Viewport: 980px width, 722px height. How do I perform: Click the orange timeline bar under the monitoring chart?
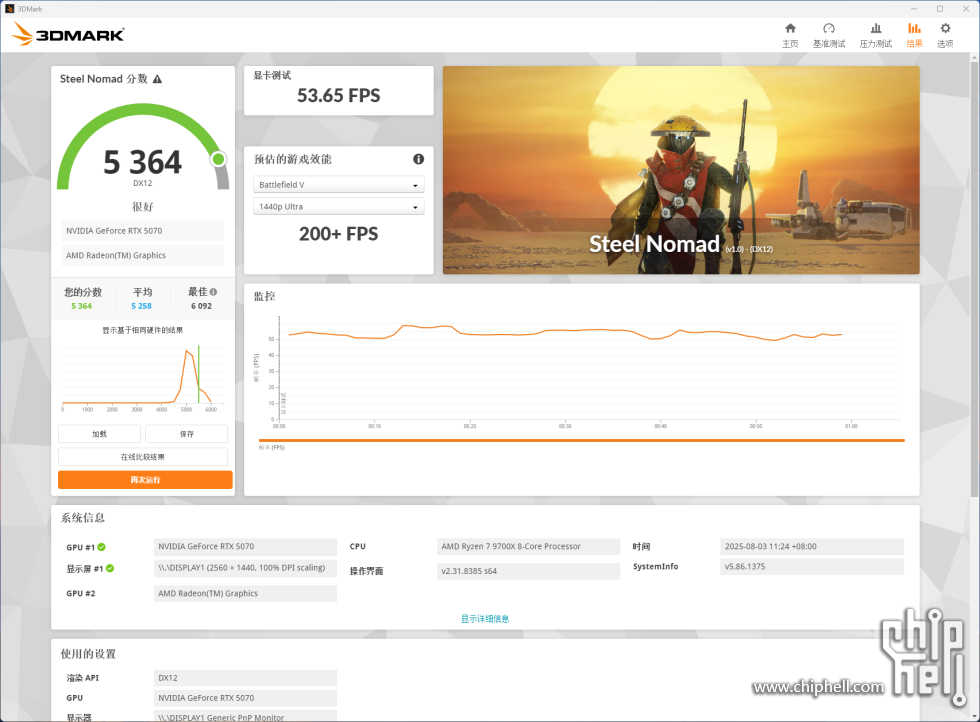coord(582,441)
